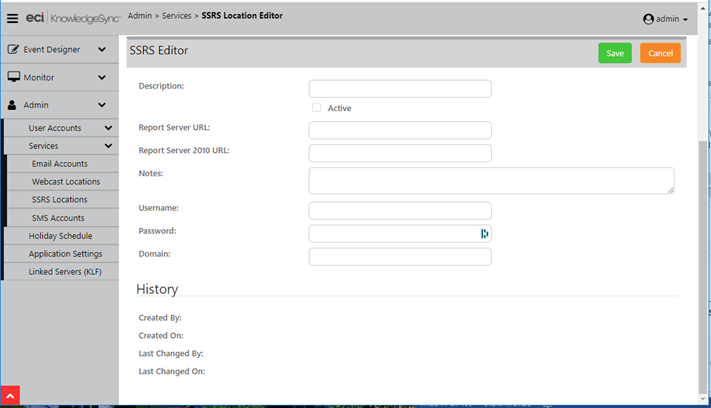Click the Admin person icon
This screenshot has width=711, height=408.
[12, 105]
